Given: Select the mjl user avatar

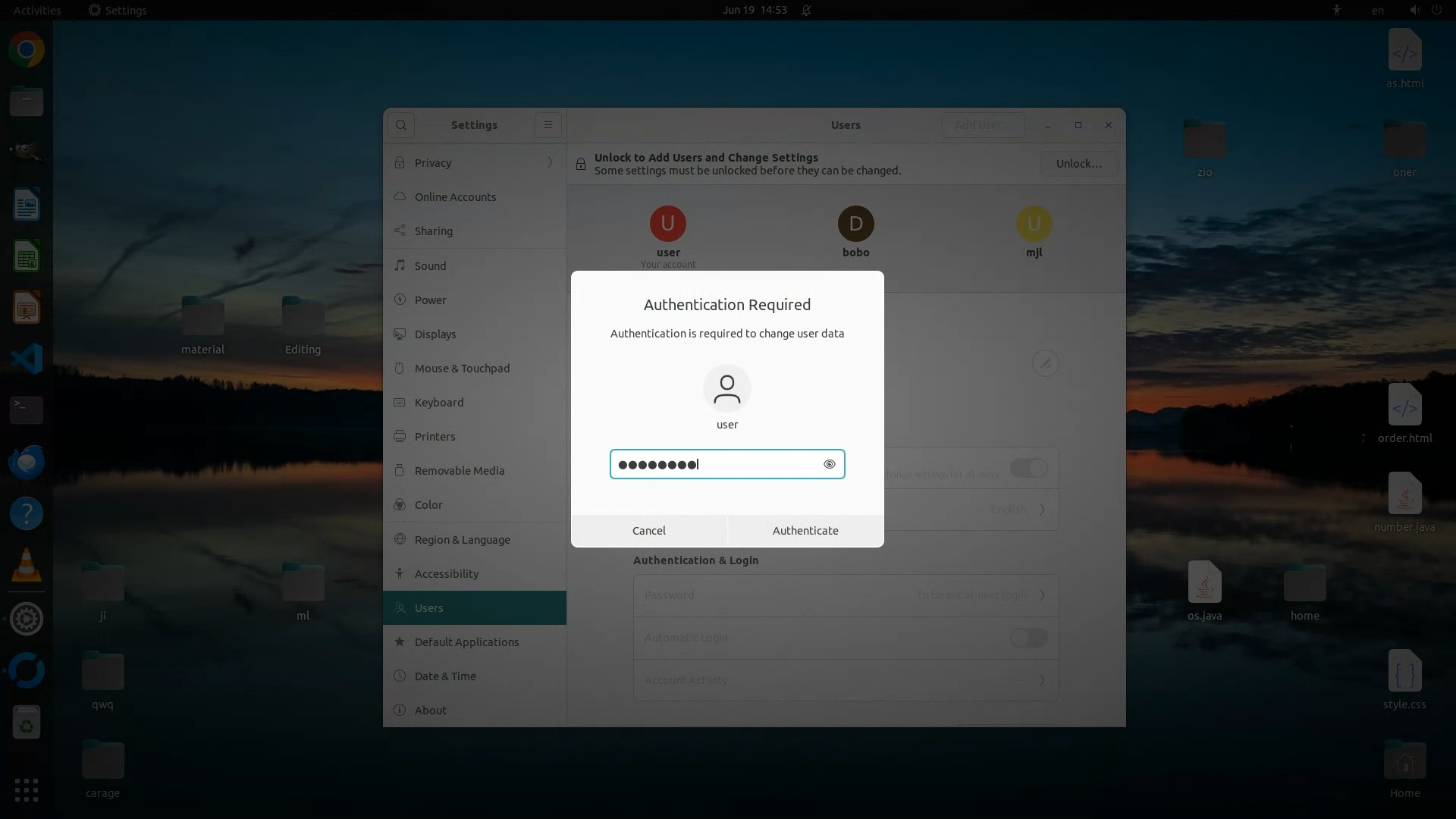Looking at the screenshot, I should 1034,224.
